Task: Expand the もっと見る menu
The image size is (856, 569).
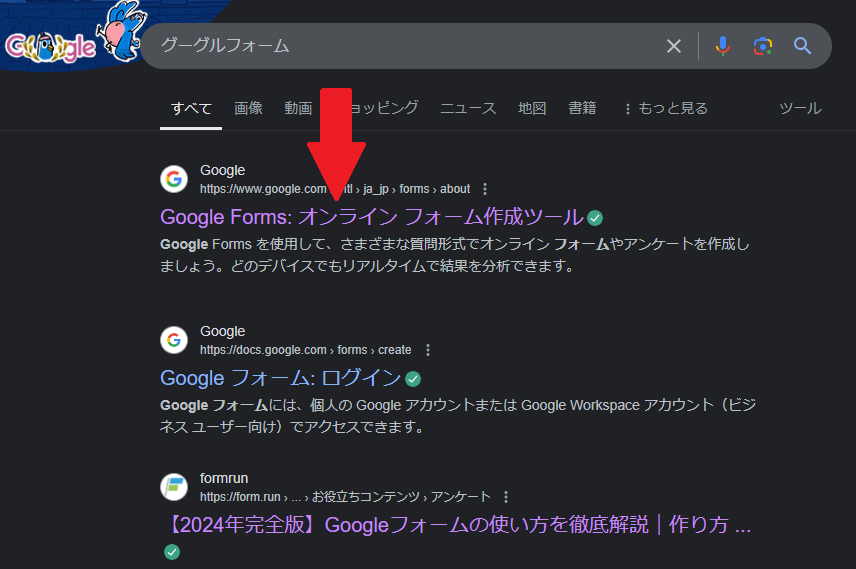Action: point(664,108)
